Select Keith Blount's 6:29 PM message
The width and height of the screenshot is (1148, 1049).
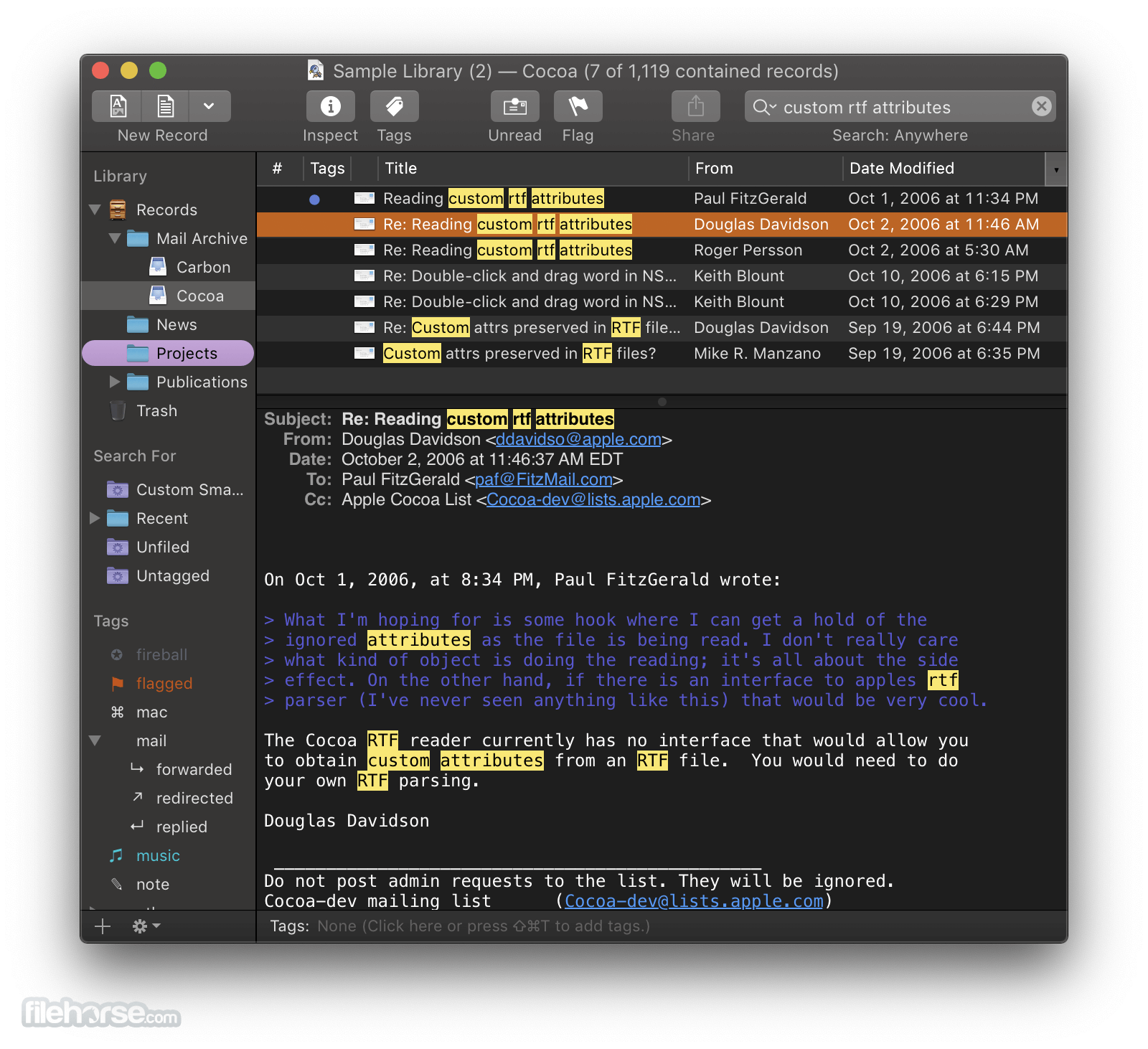pyautogui.click(x=662, y=302)
